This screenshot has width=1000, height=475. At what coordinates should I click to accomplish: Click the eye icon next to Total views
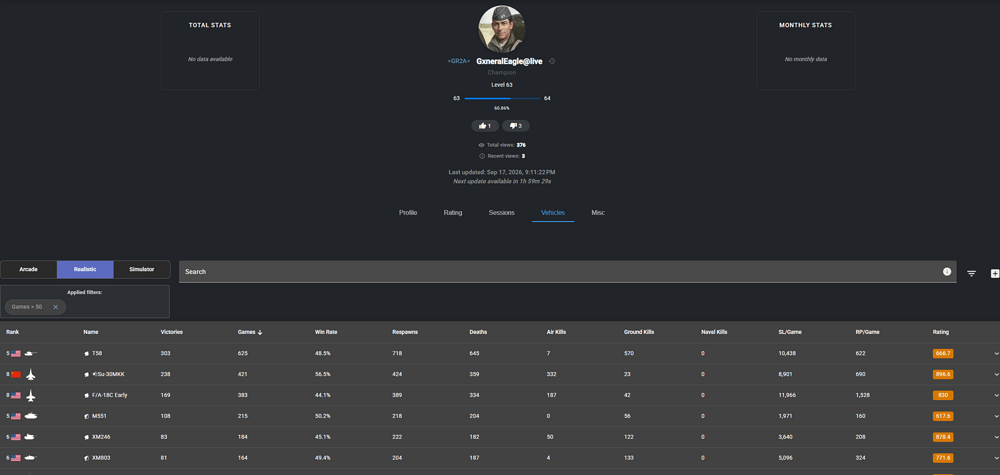click(x=482, y=145)
